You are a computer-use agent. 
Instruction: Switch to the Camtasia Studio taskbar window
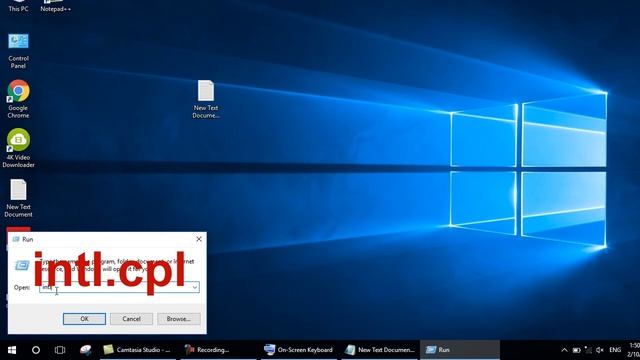137,350
